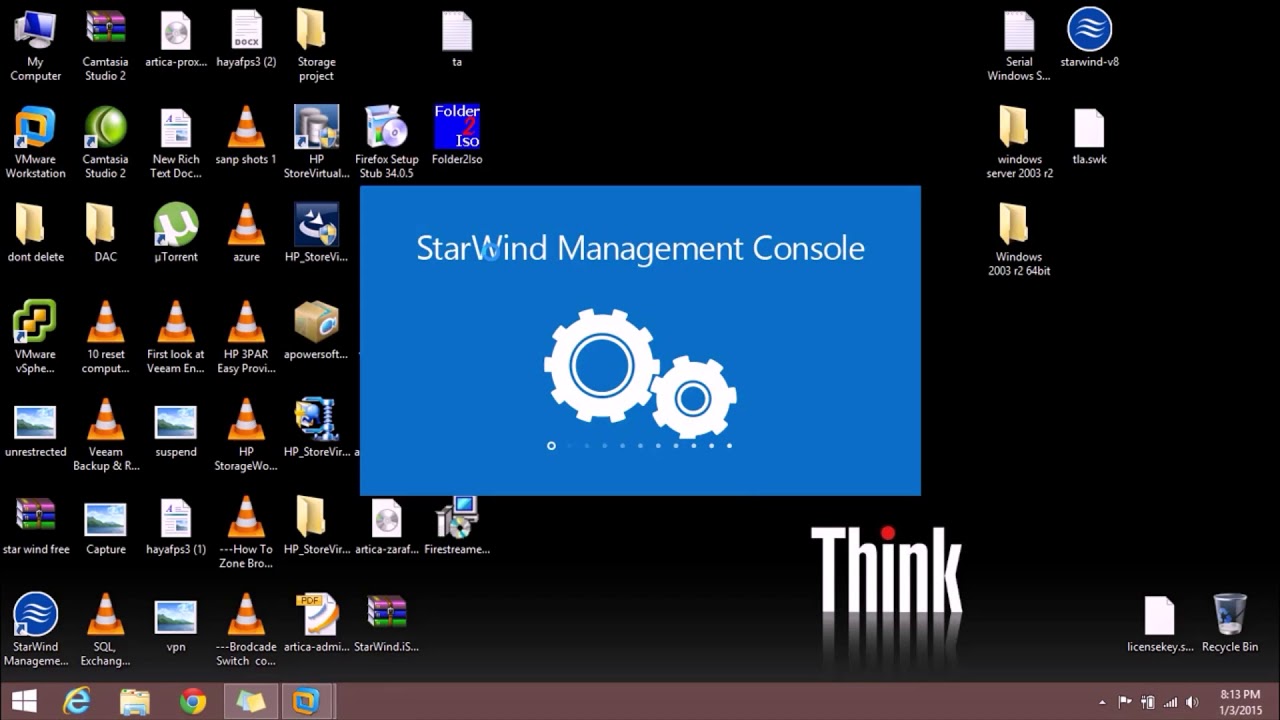Open the Action Center flag icon
The image size is (1280, 720).
pyautogui.click(x=1125, y=702)
